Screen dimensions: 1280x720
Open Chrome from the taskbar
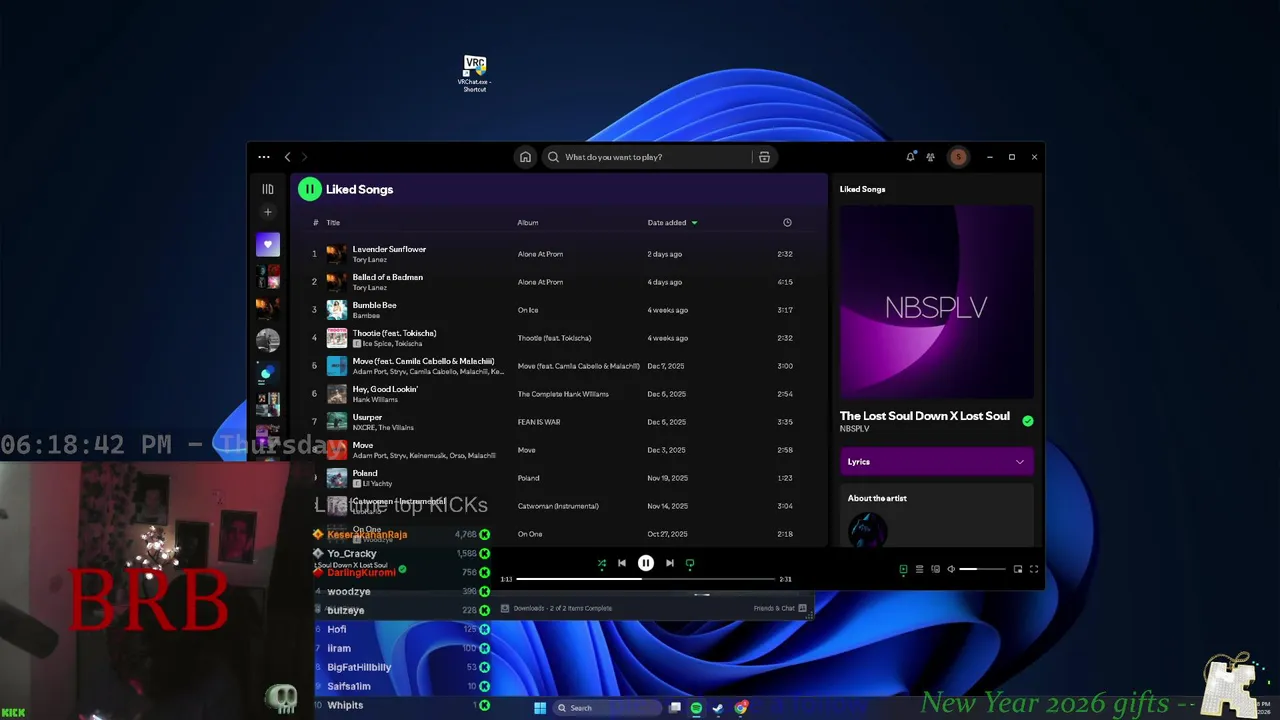click(x=741, y=708)
